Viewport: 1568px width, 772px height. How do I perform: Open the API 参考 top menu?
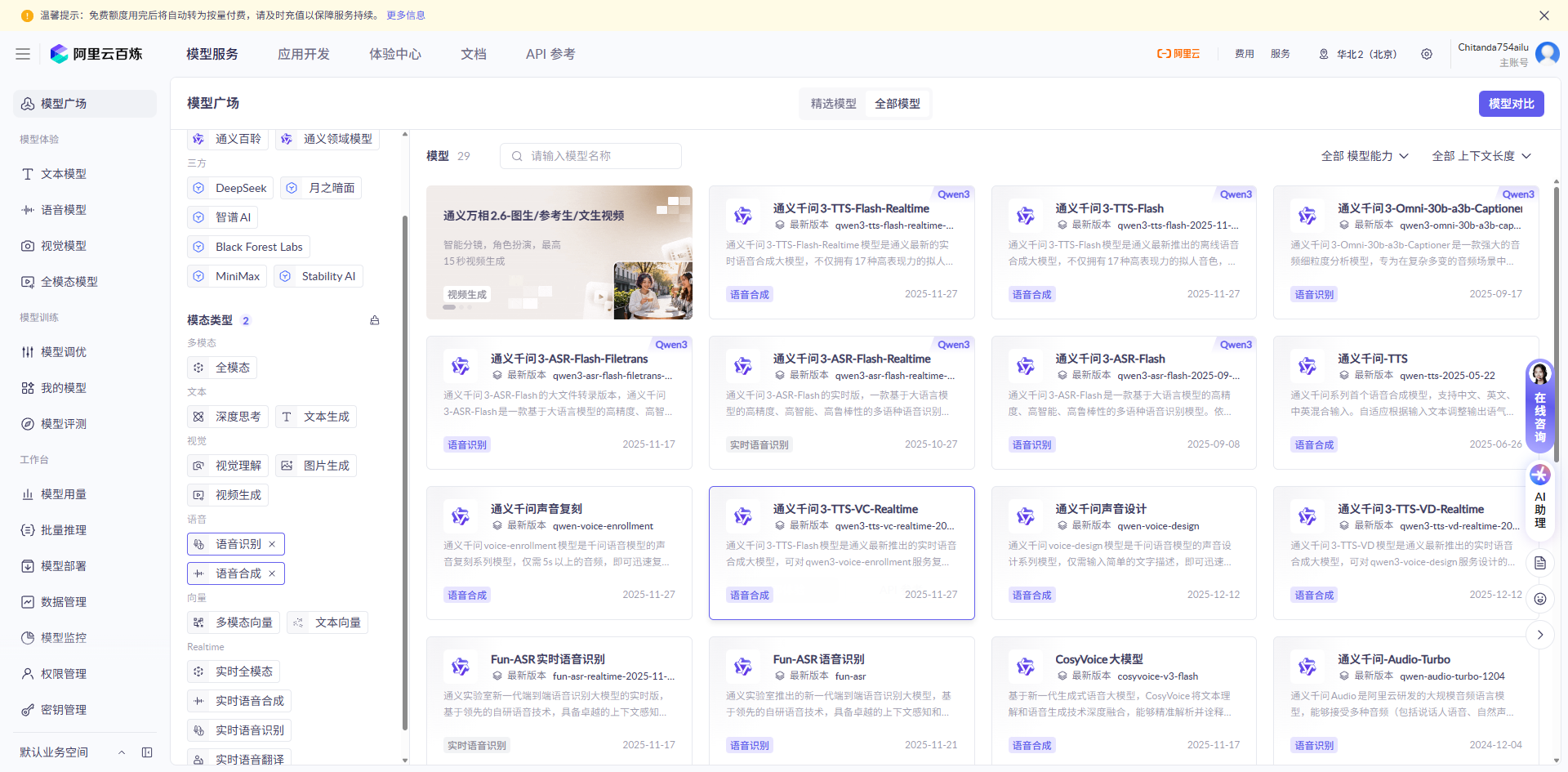click(550, 54)
